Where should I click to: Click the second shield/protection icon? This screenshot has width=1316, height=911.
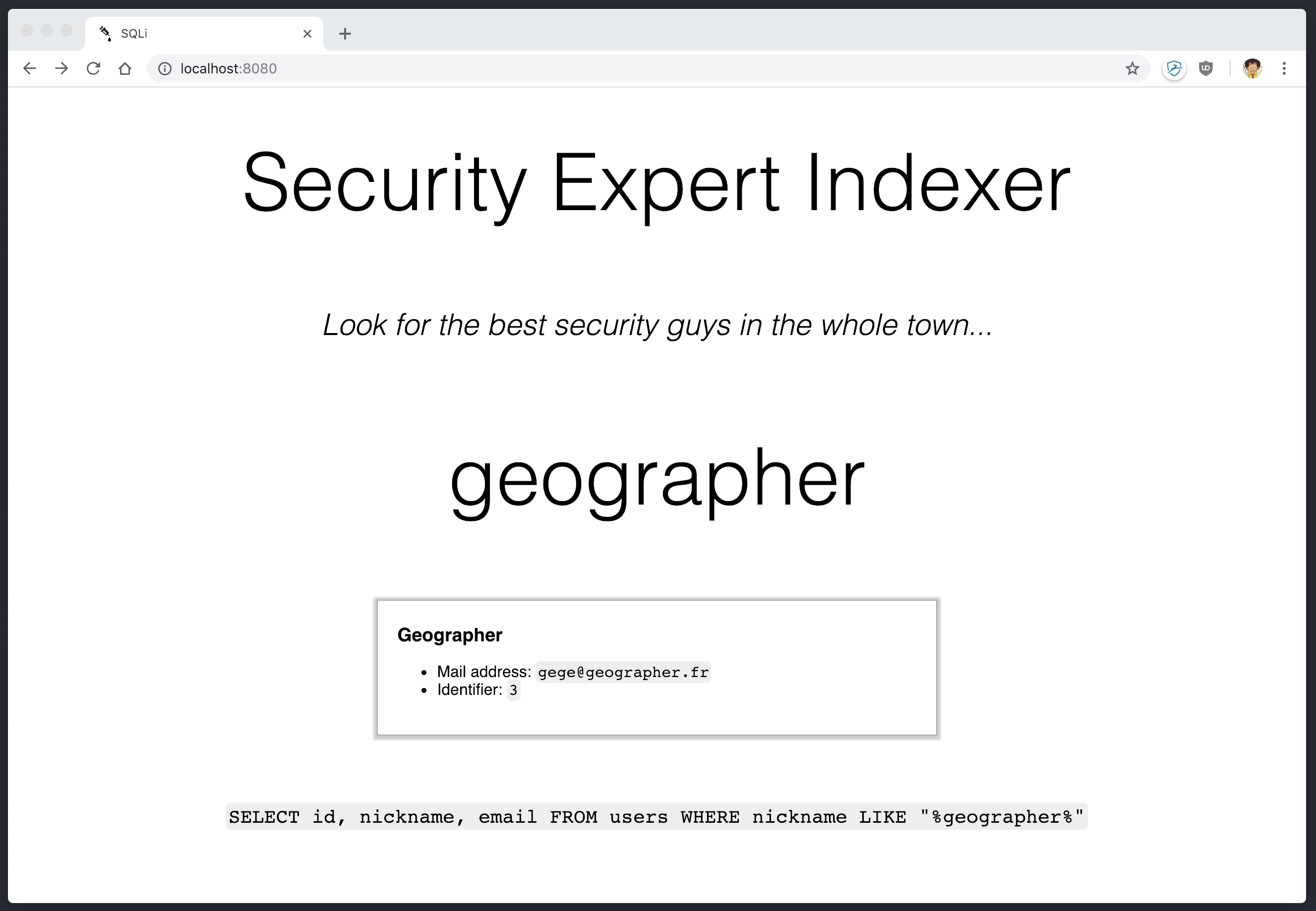pos(1205,68)
